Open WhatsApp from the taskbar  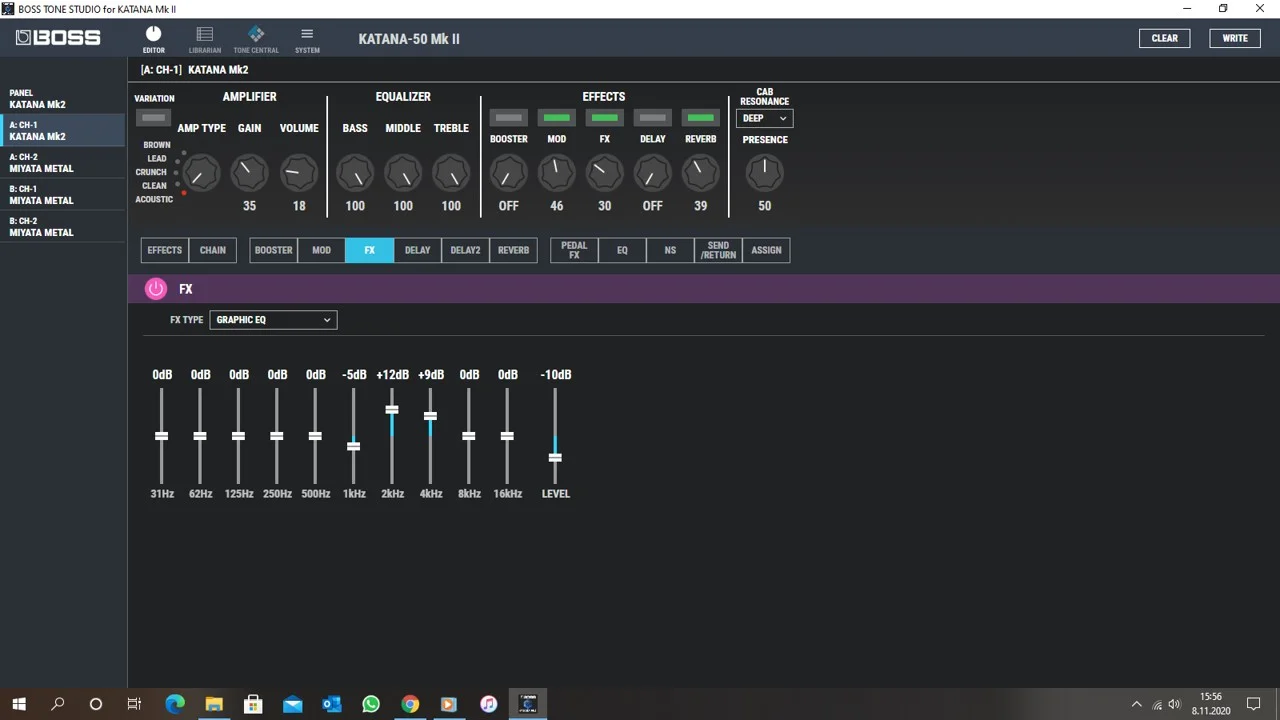[371, 704]
